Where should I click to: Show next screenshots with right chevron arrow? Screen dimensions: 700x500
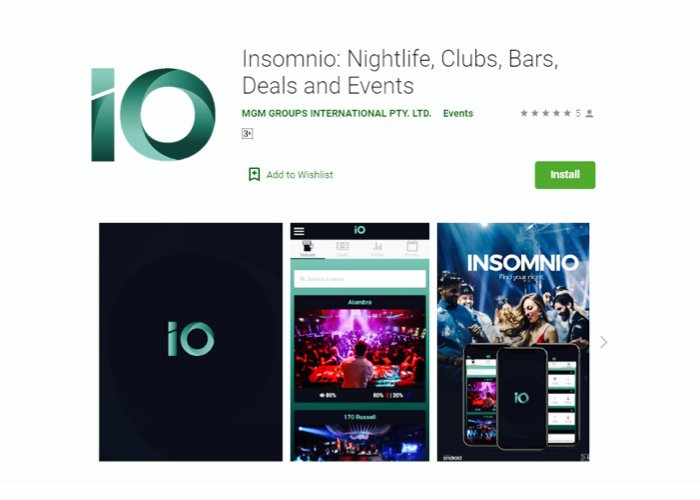(604, 342)
